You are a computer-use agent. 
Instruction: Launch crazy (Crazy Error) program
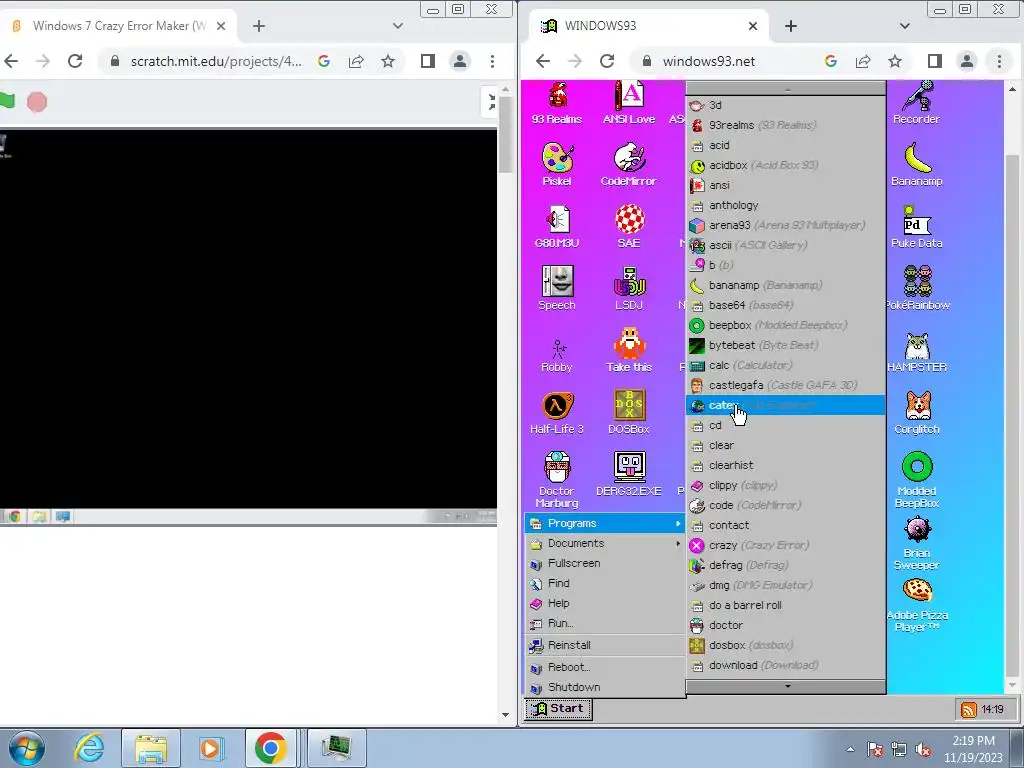786,545
